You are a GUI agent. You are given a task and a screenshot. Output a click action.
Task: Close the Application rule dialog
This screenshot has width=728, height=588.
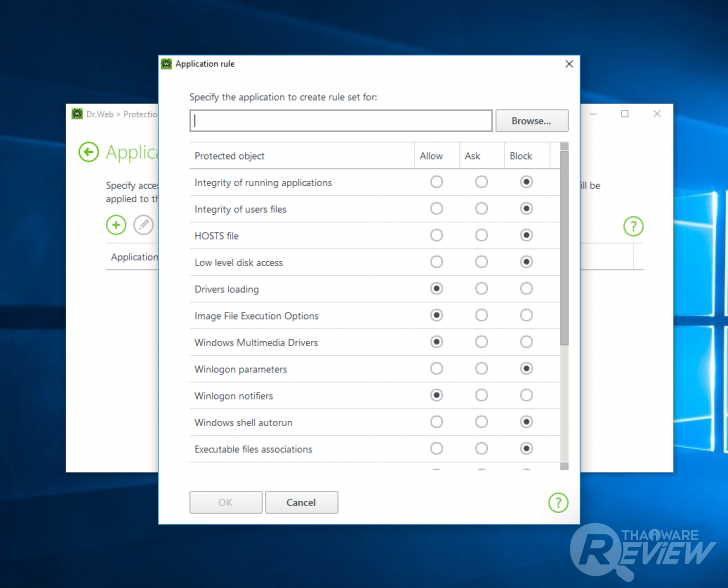pyautogui.click(x=569, y=64)
